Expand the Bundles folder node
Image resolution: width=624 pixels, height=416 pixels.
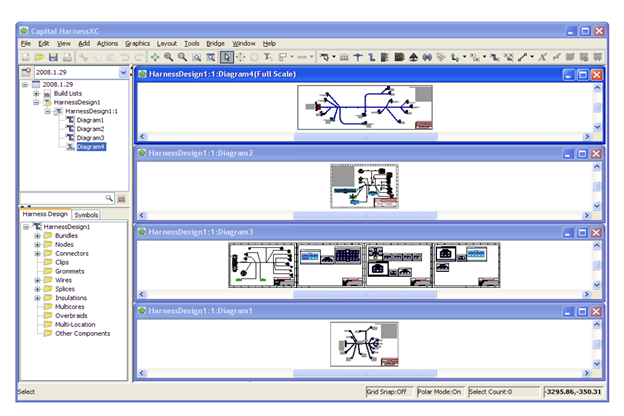[37, 236]
